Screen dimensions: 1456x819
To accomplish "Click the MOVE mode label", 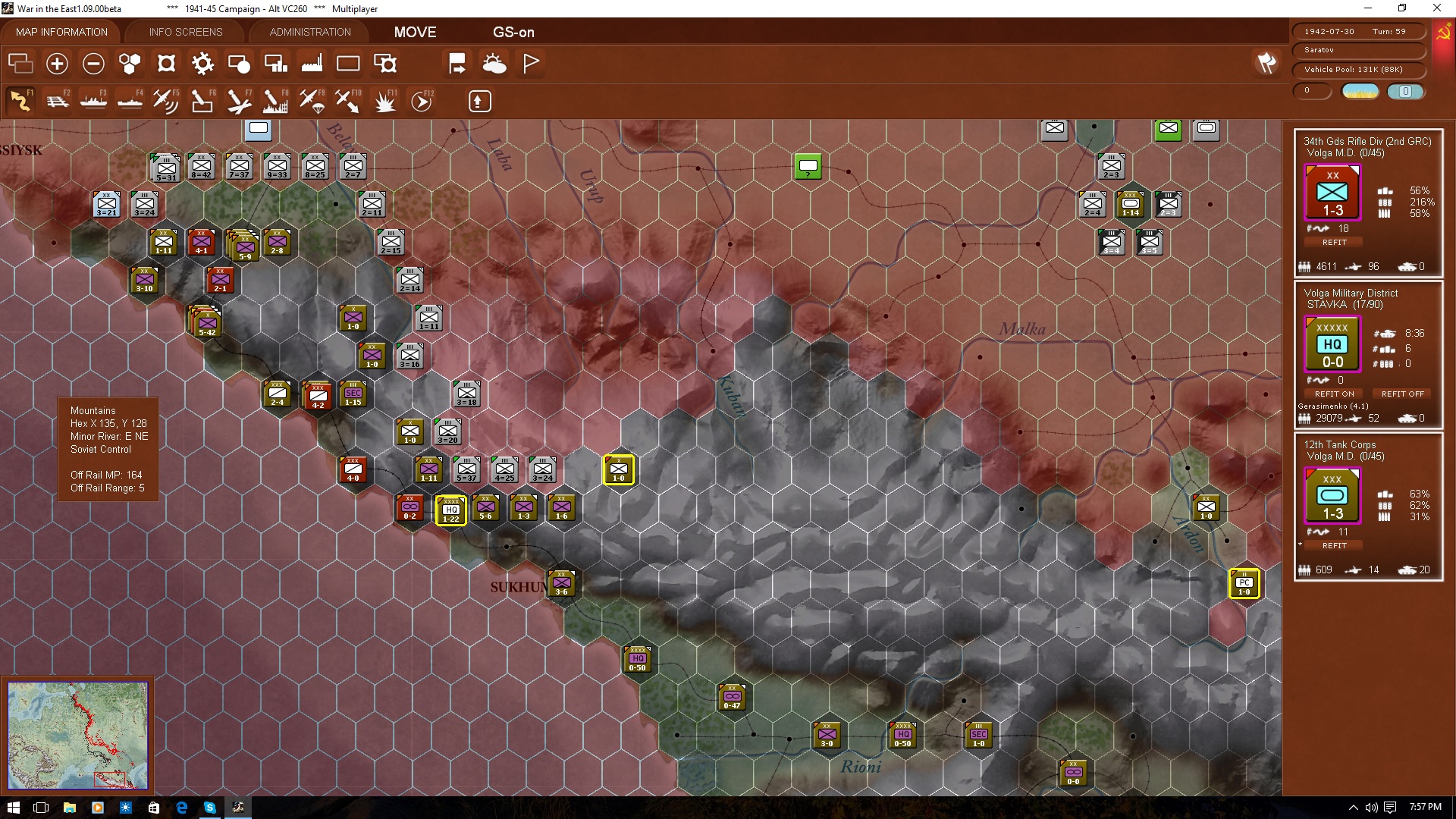I will point(415,32).
